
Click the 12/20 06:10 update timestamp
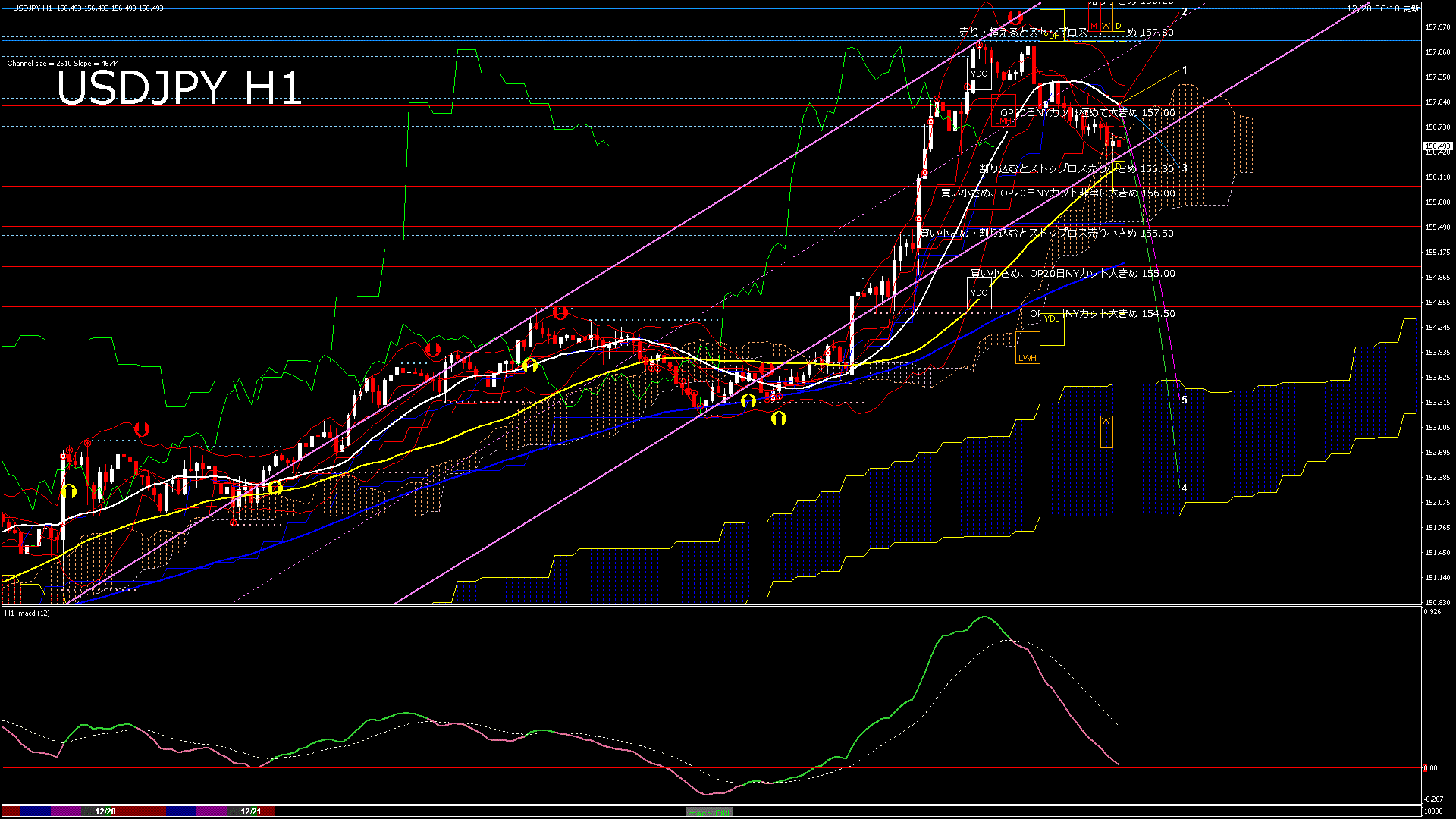[x=1382, y=8]
